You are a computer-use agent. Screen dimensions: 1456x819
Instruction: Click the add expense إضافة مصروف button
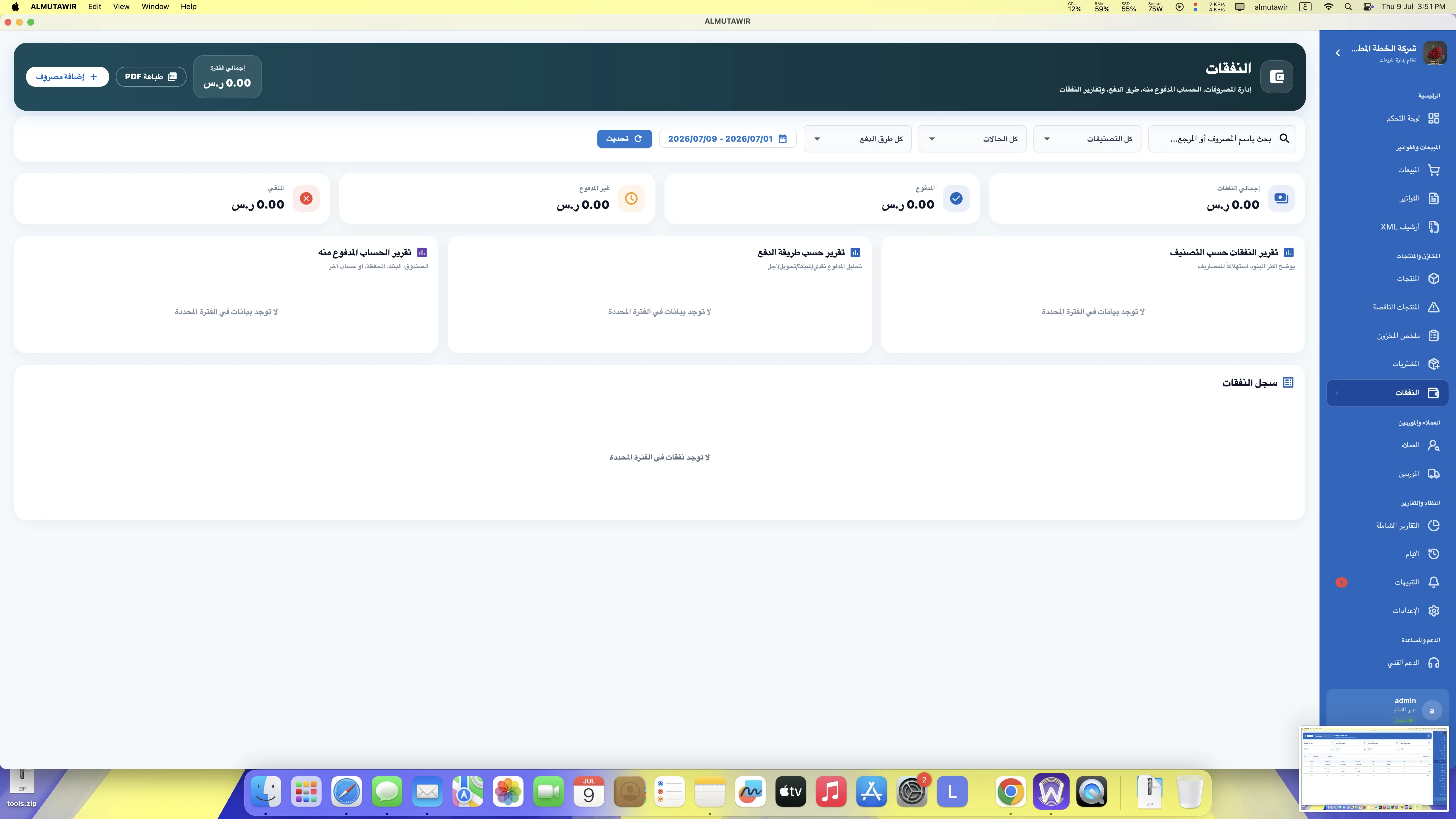click(67, 77)
